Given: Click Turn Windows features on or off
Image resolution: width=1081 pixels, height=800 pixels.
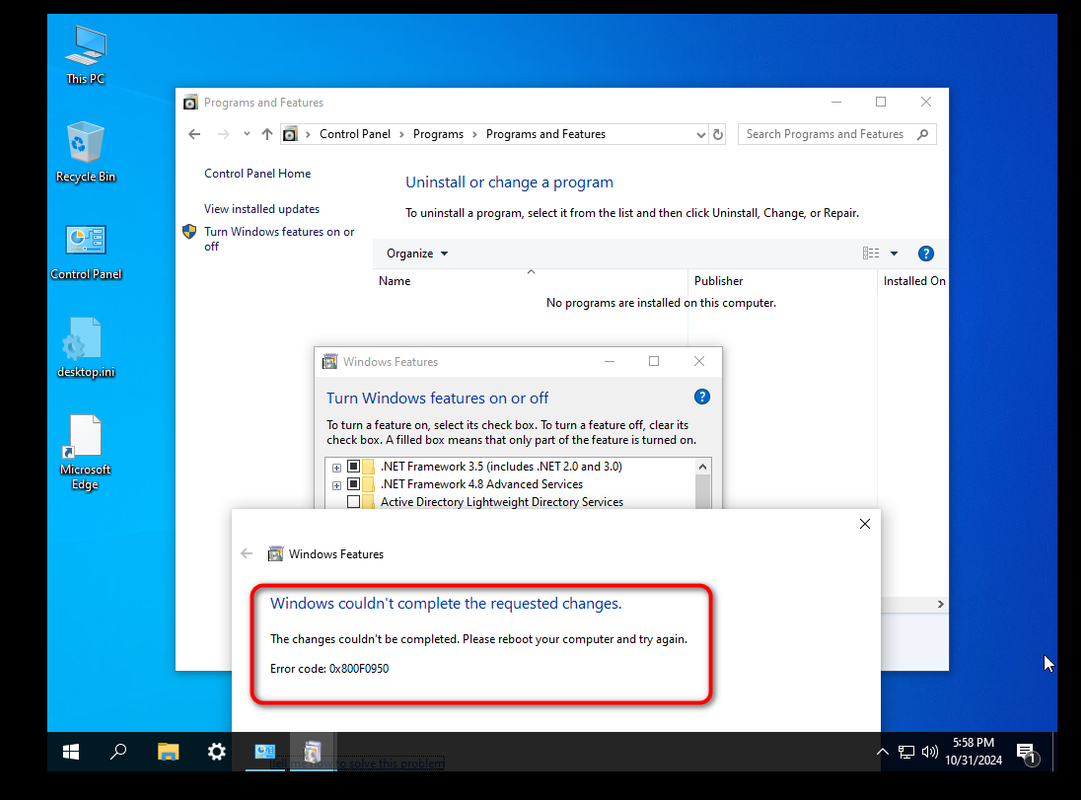Looking at the screenshot, I should 279,239.
